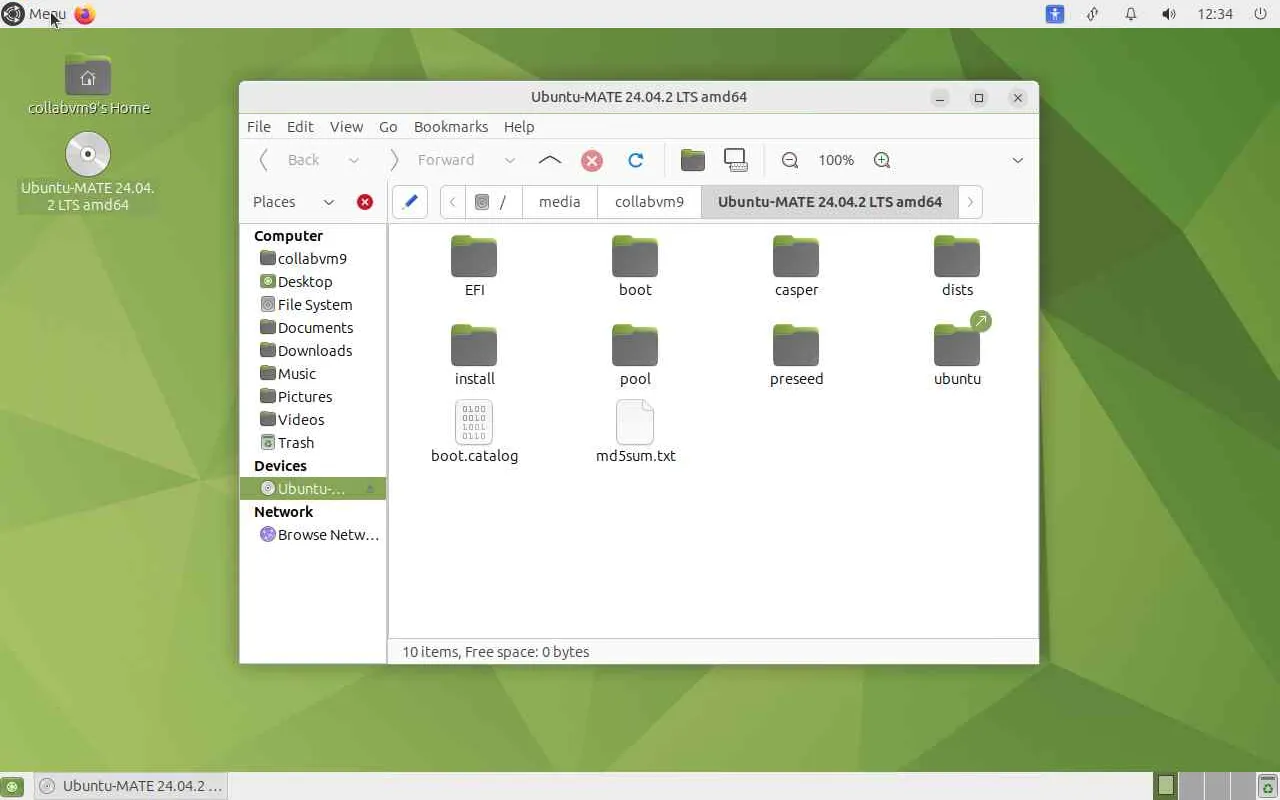
Task: Open the Go menu
Action: click(388, 127)
